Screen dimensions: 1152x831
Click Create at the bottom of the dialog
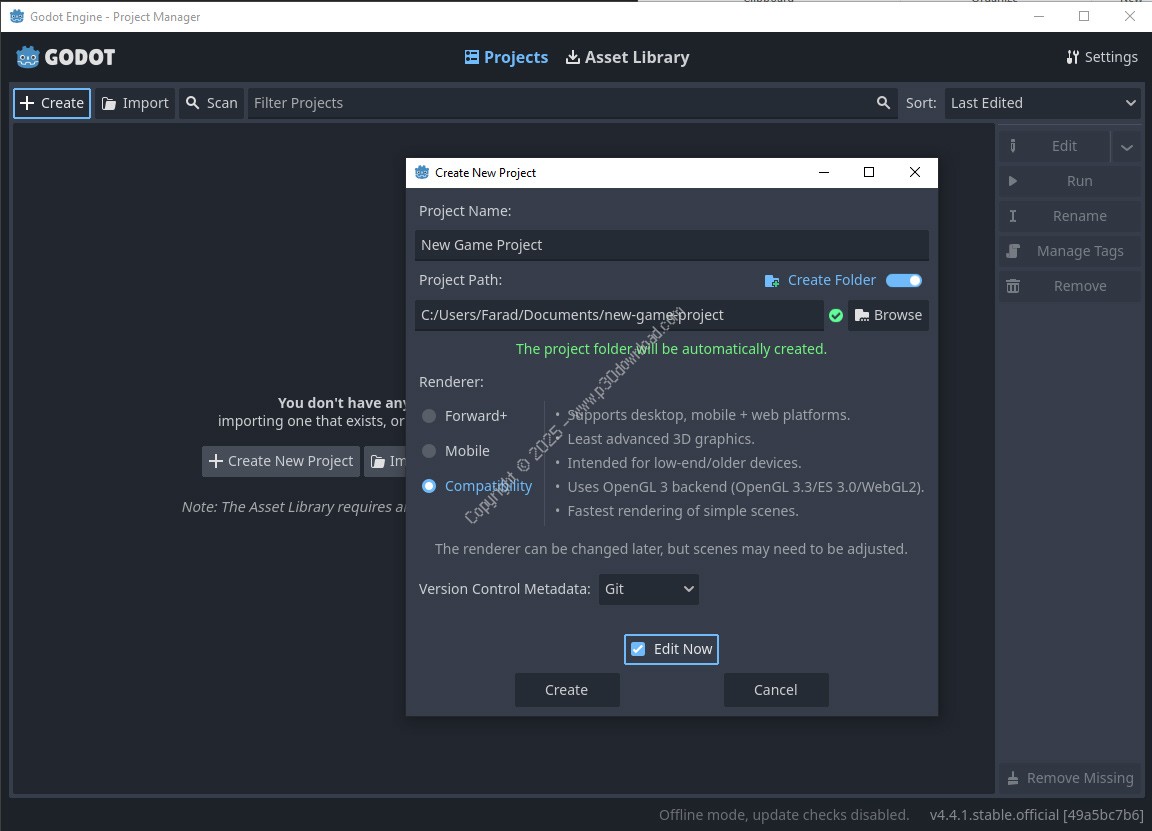tap(566, 690)
